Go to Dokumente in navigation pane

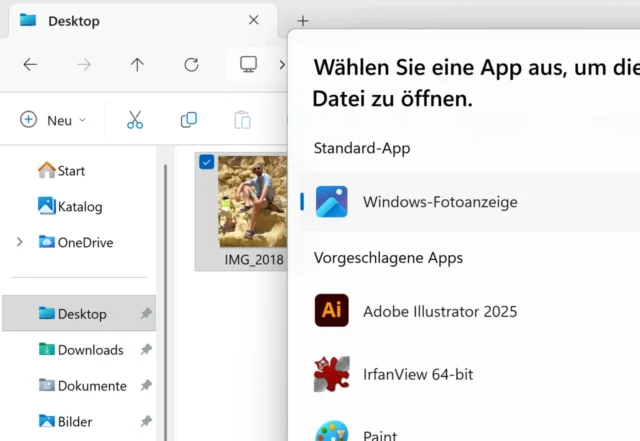click(x=91, y=386)
